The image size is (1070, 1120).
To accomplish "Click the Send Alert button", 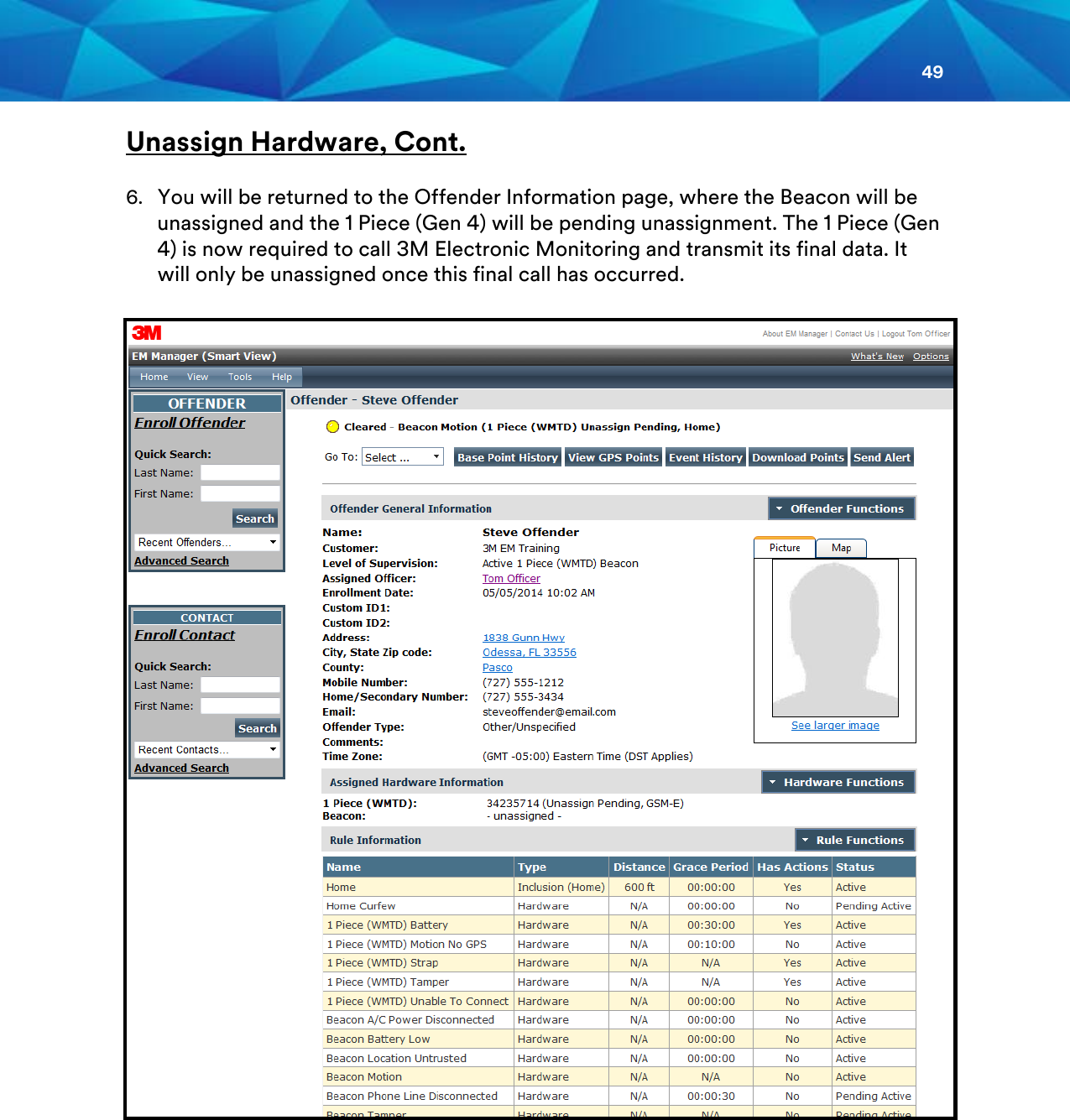I will (882, 457).
